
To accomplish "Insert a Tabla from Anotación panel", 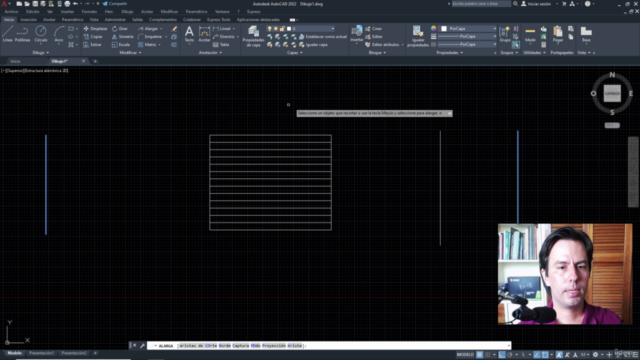I will [x=221, y=44].
